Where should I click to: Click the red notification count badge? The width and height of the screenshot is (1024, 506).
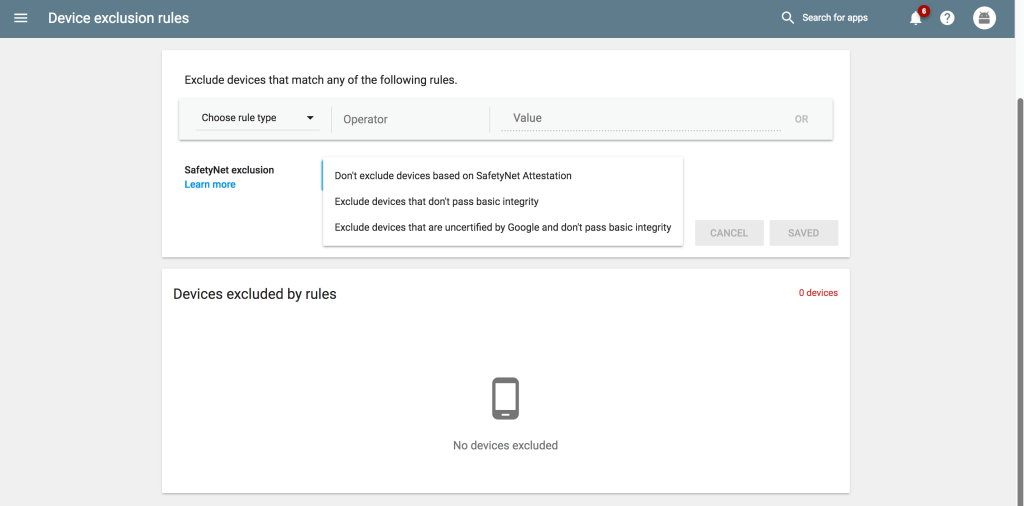[923, 10]
